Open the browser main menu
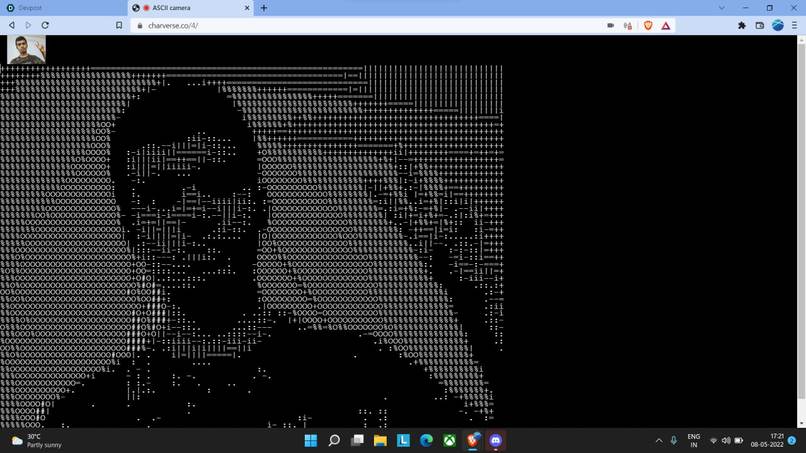The image size is (806, 453). click(x=794, y=25)
